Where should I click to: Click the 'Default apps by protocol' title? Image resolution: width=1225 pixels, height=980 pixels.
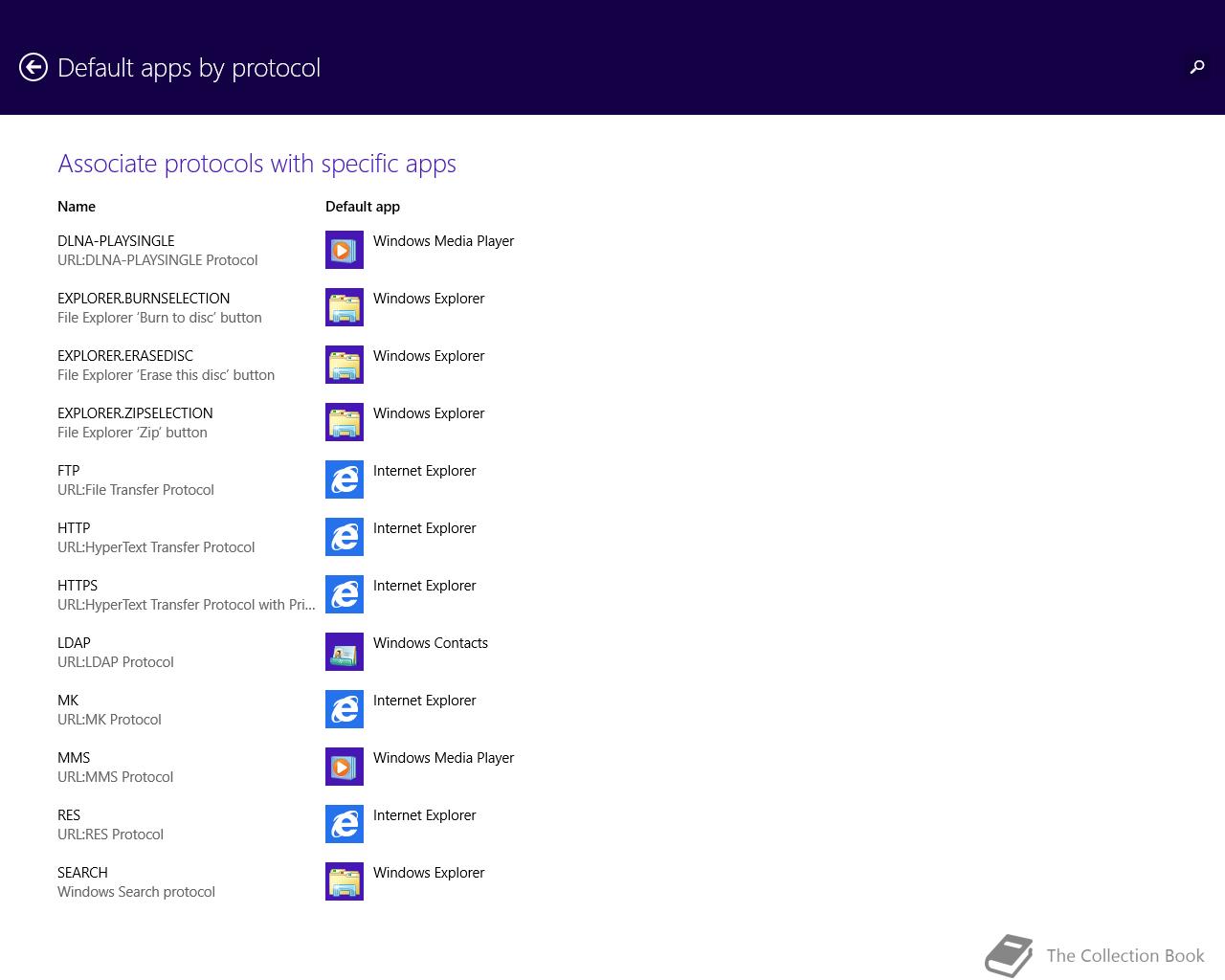click(189, 68)
